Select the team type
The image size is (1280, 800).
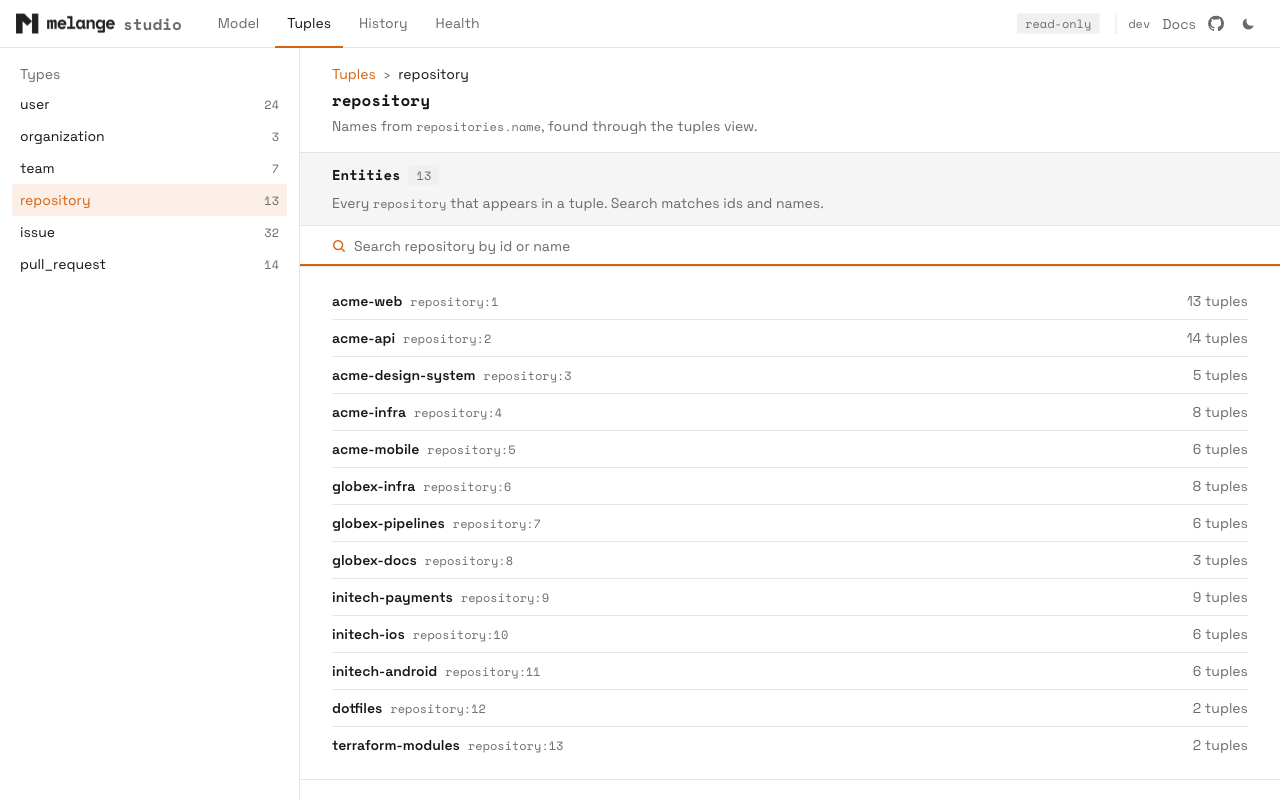(150, 168)
